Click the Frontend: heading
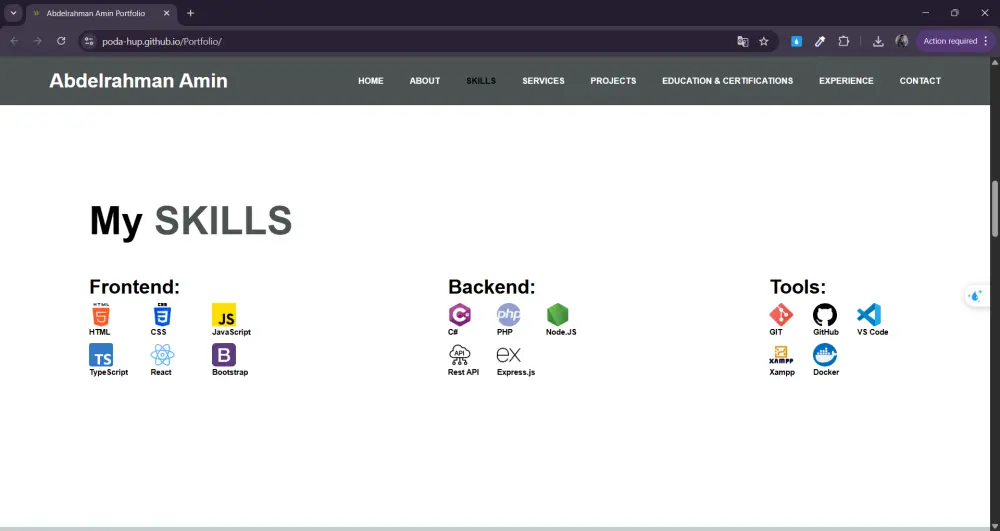 click(135, 287)
